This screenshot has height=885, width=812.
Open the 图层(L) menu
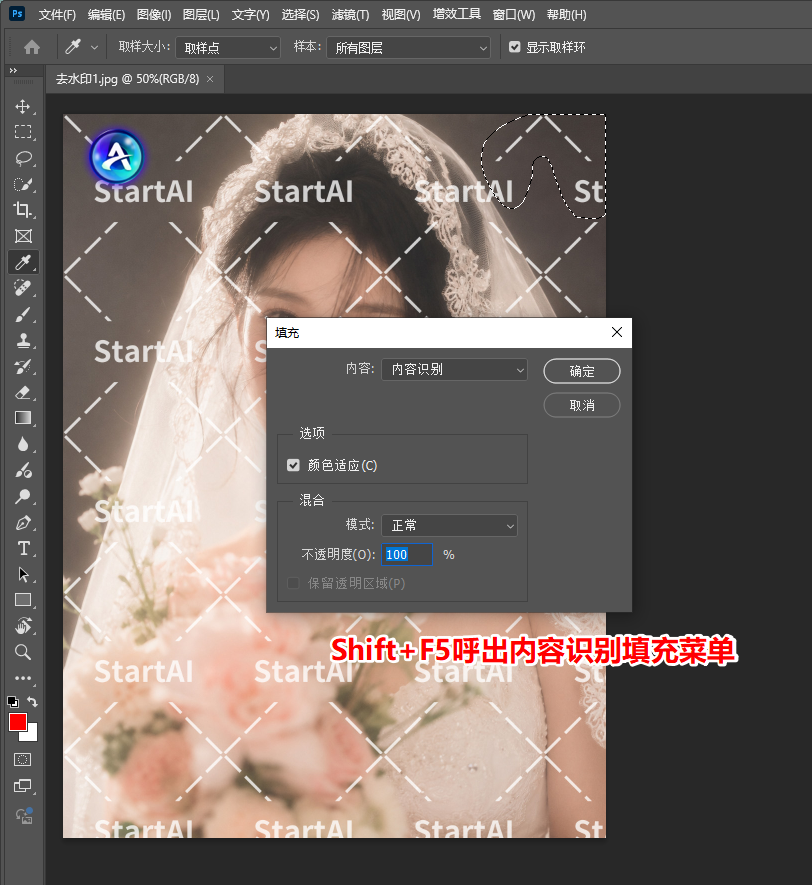[x=201, y=15]
